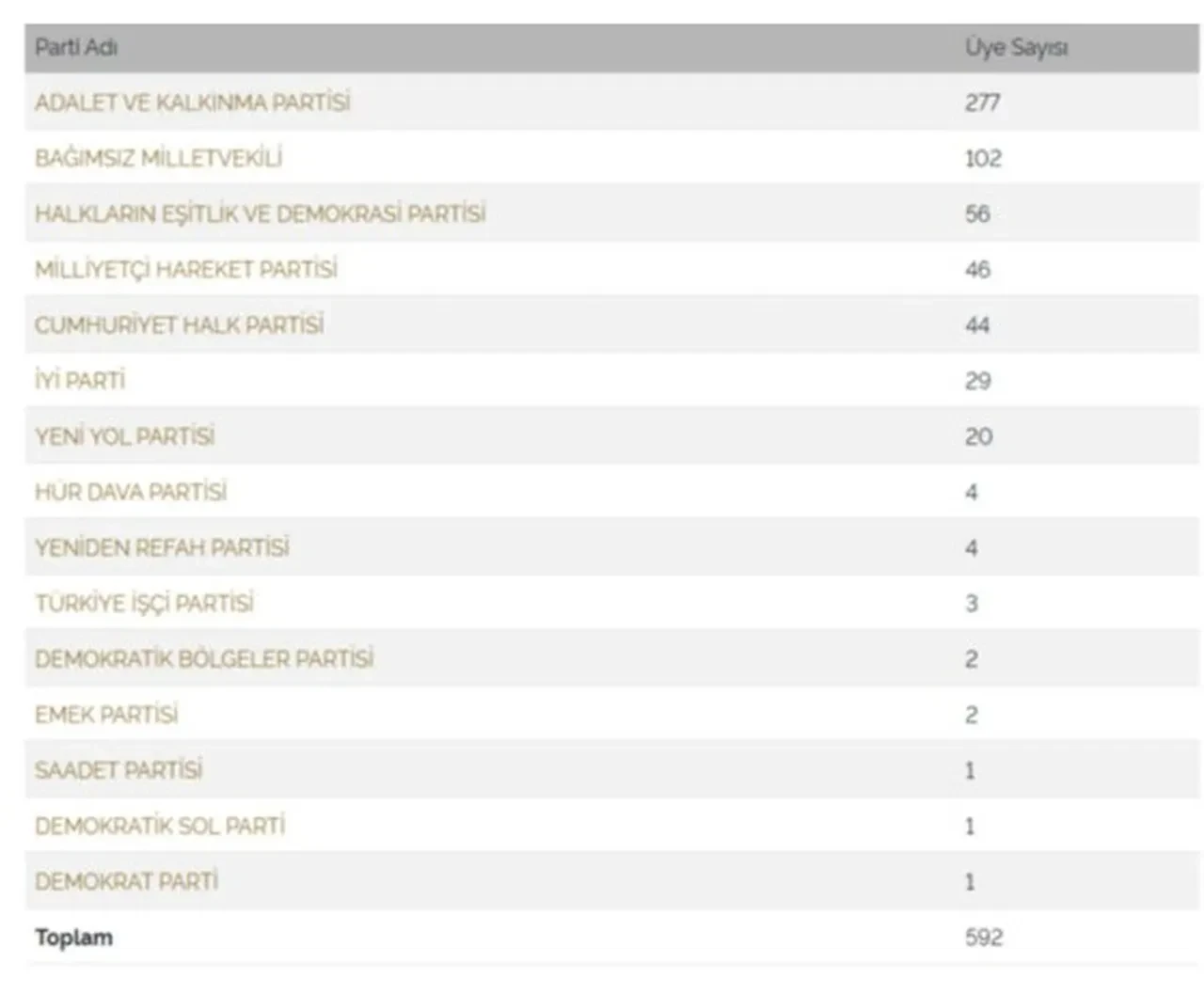Click the İYİ PARTİ link
This screenshot has width=1204, height=994.
[x=80, y=380]
